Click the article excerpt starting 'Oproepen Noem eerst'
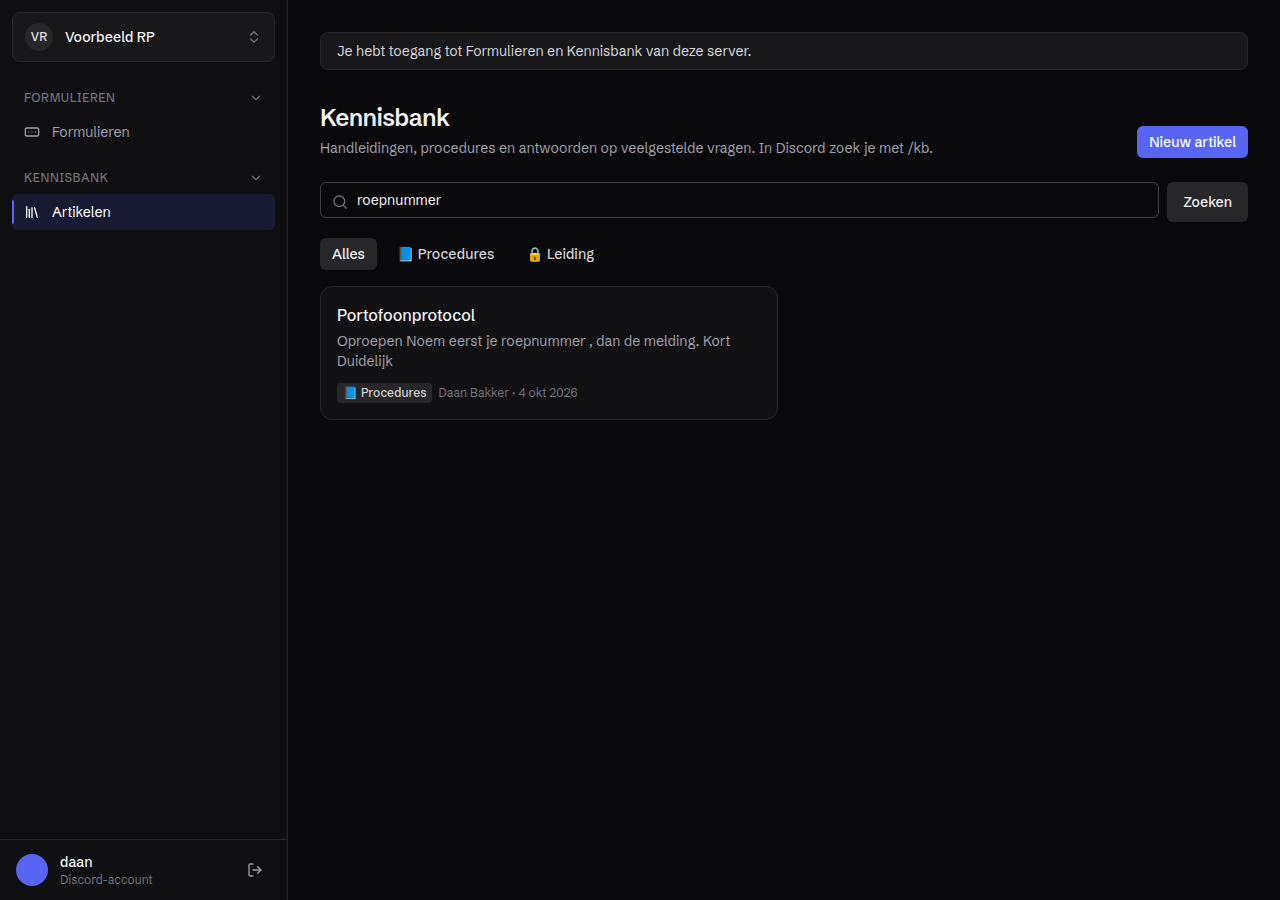Viewport: 1280px width, 900px height. click(x=534, y=351)
